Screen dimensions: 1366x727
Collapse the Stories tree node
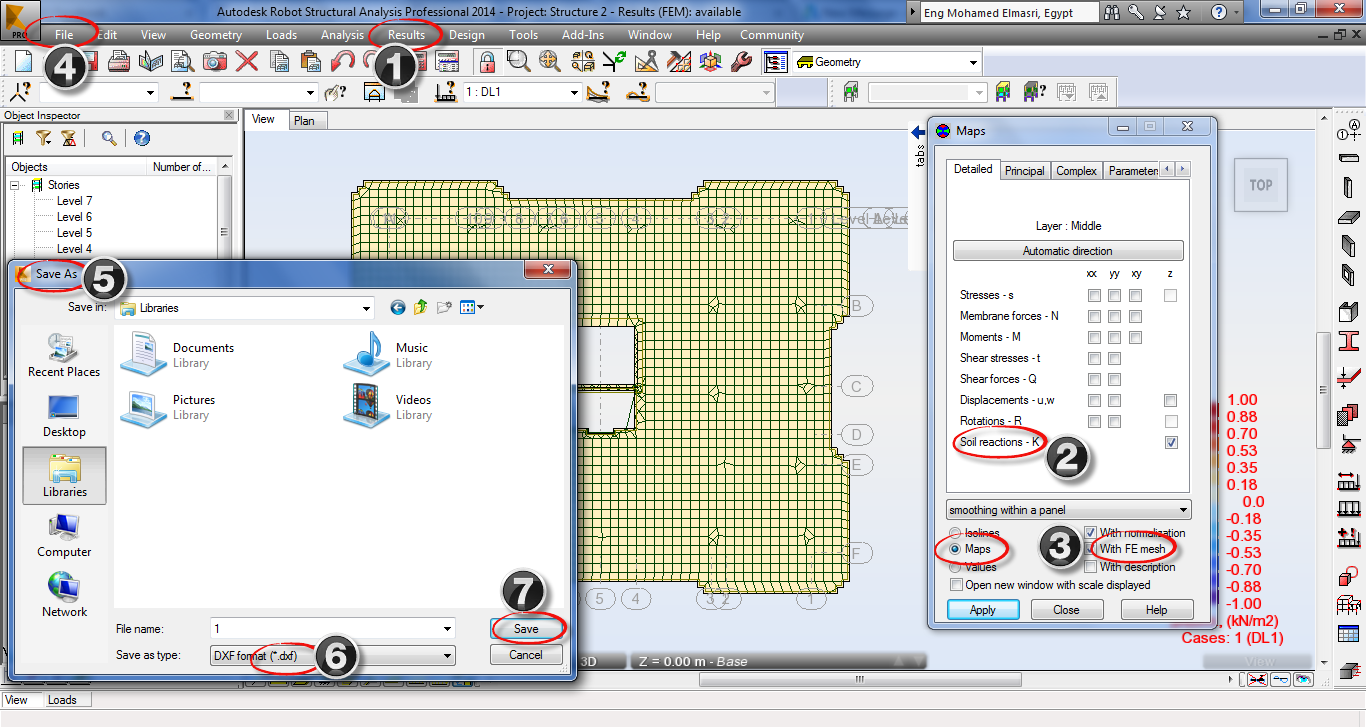pyautogui.click(x=16, y=185)
